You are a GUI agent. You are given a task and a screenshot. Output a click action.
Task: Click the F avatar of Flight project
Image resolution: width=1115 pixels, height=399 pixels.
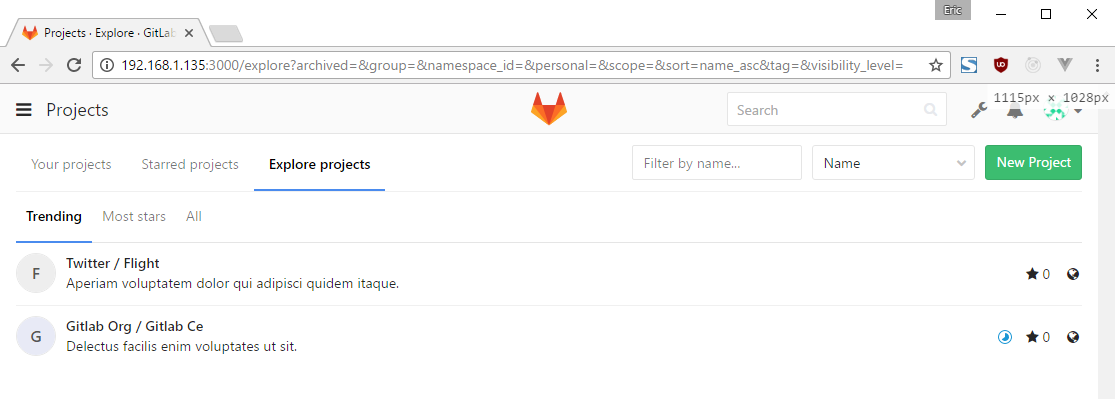[x=36, y=273]
